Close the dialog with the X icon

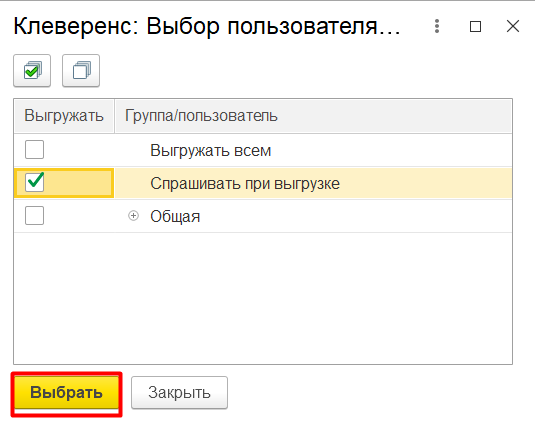coord(512,26)
